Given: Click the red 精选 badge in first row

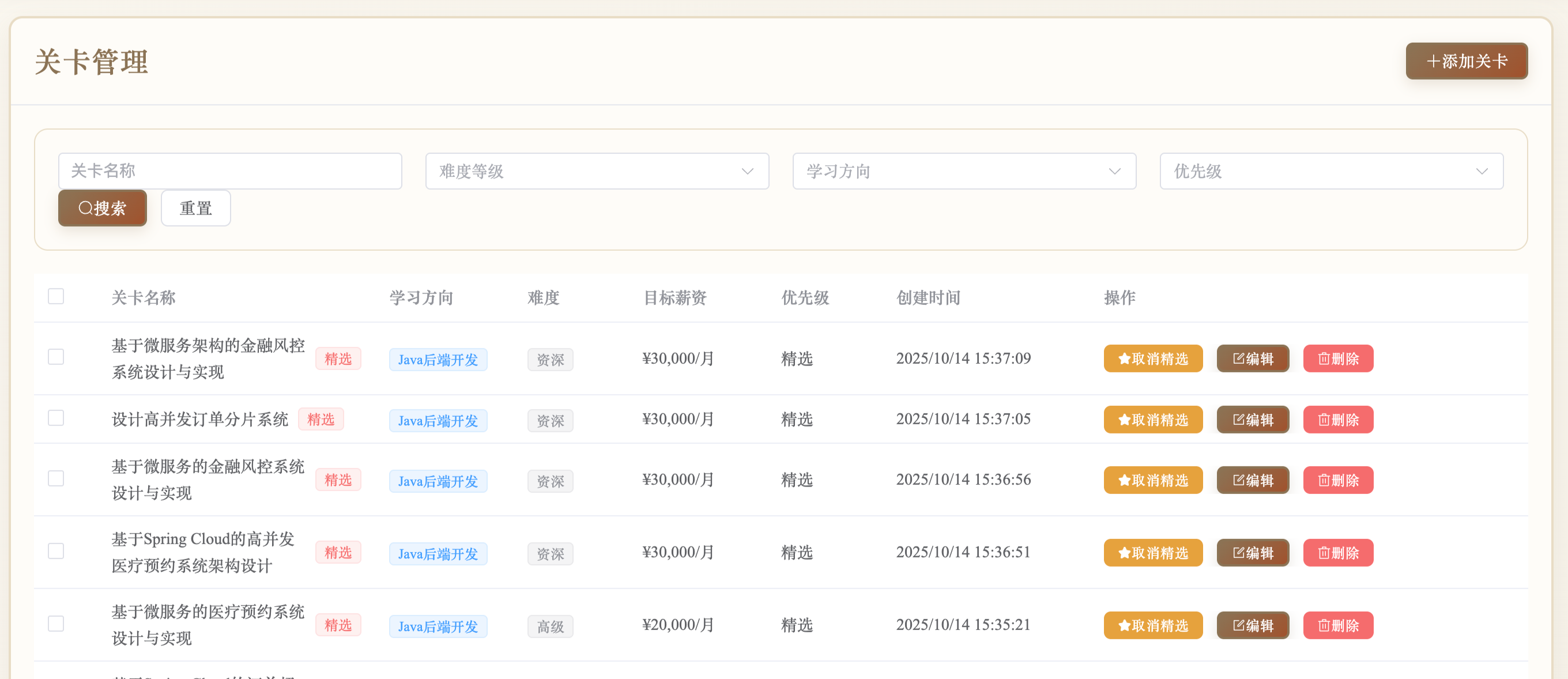Looking at the screenshot, I should 338,359.
